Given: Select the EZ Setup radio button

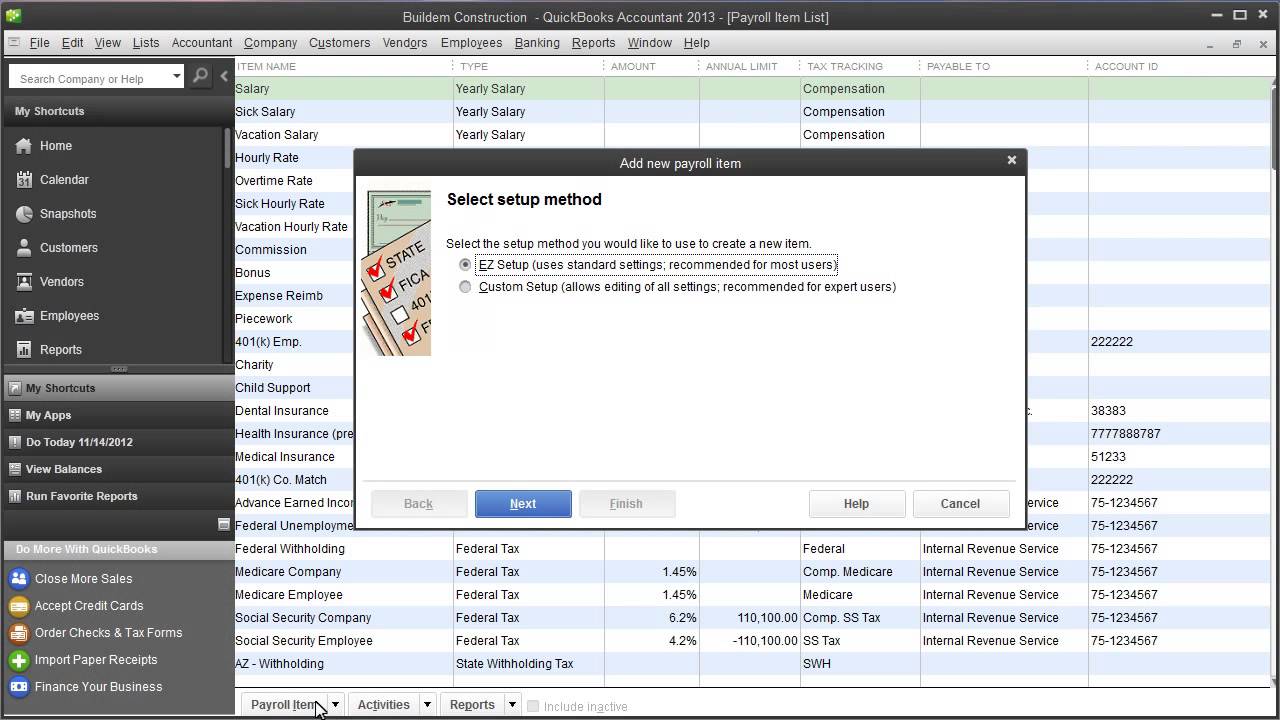Looking at the screenshot, I should click(x=465, y=265).
